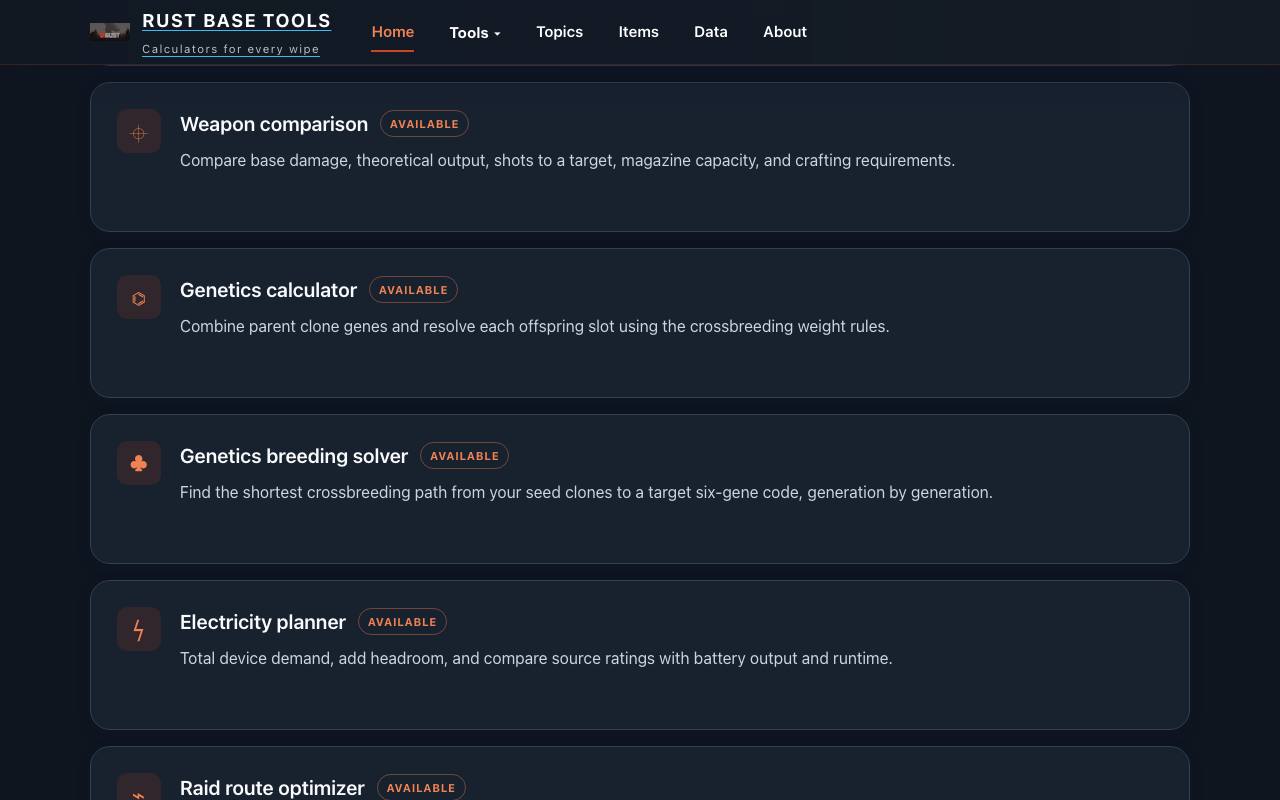
Task: Click the Raid route optimizer icon
Action: coord(139,787)
